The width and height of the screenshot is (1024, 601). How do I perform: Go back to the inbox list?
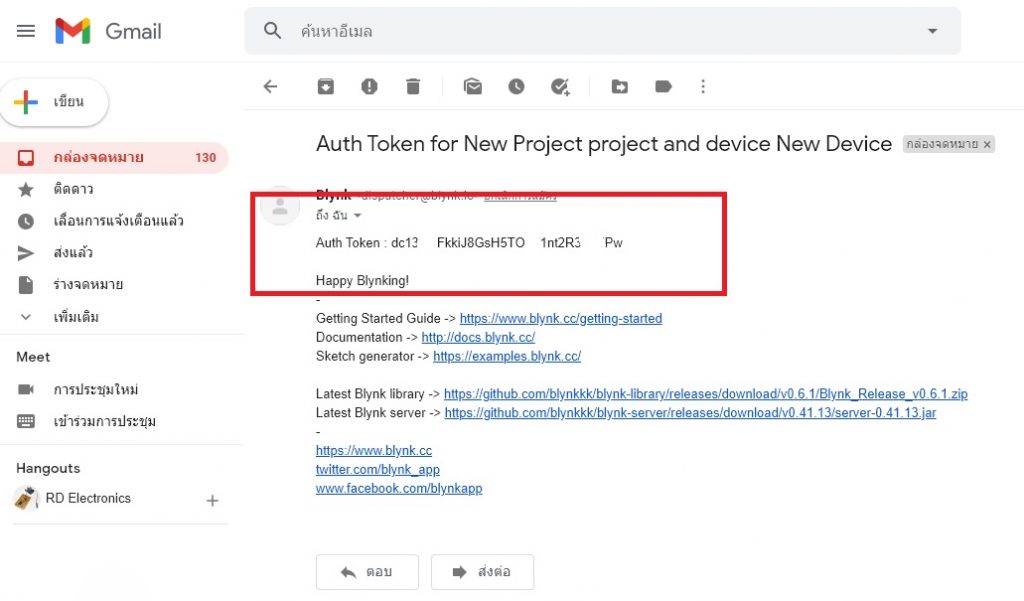coord(270,86)
